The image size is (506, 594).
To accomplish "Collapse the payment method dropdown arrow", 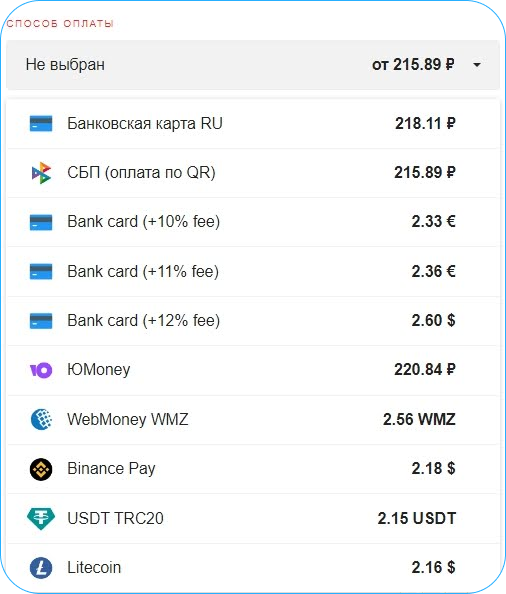I will (x=477, y=65).
